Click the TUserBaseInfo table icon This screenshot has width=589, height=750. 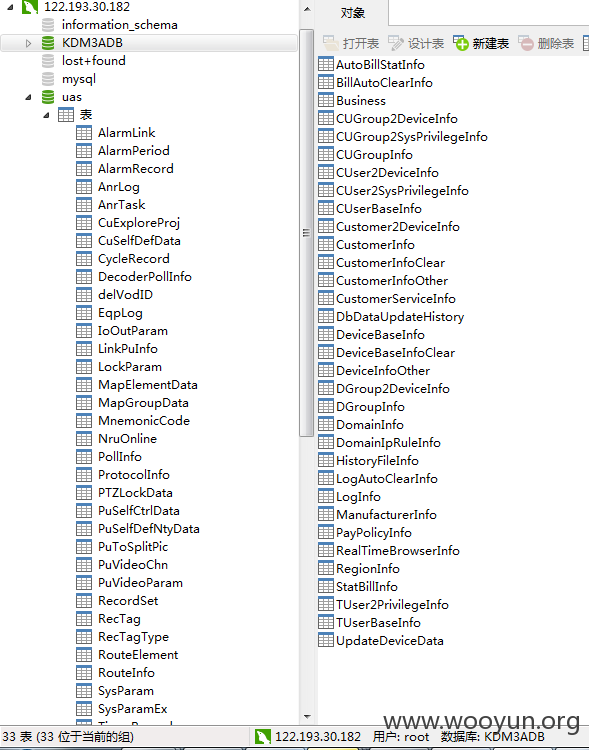(x=326, y=622)
